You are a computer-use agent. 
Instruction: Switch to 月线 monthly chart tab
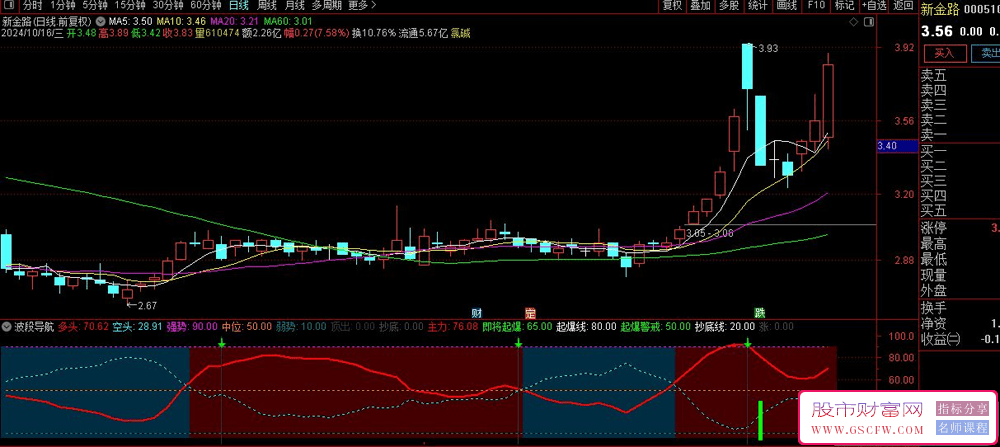point(295,6)
